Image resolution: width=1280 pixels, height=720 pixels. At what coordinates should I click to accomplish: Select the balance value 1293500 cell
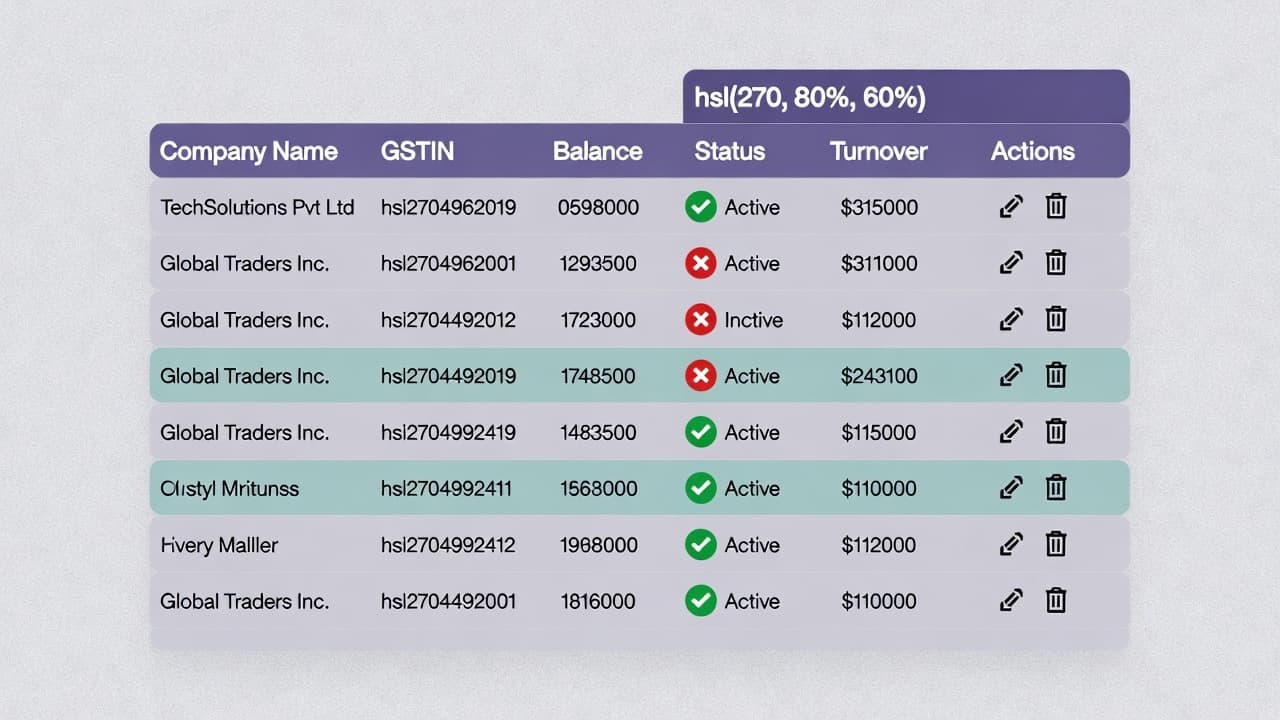point(598,263)
